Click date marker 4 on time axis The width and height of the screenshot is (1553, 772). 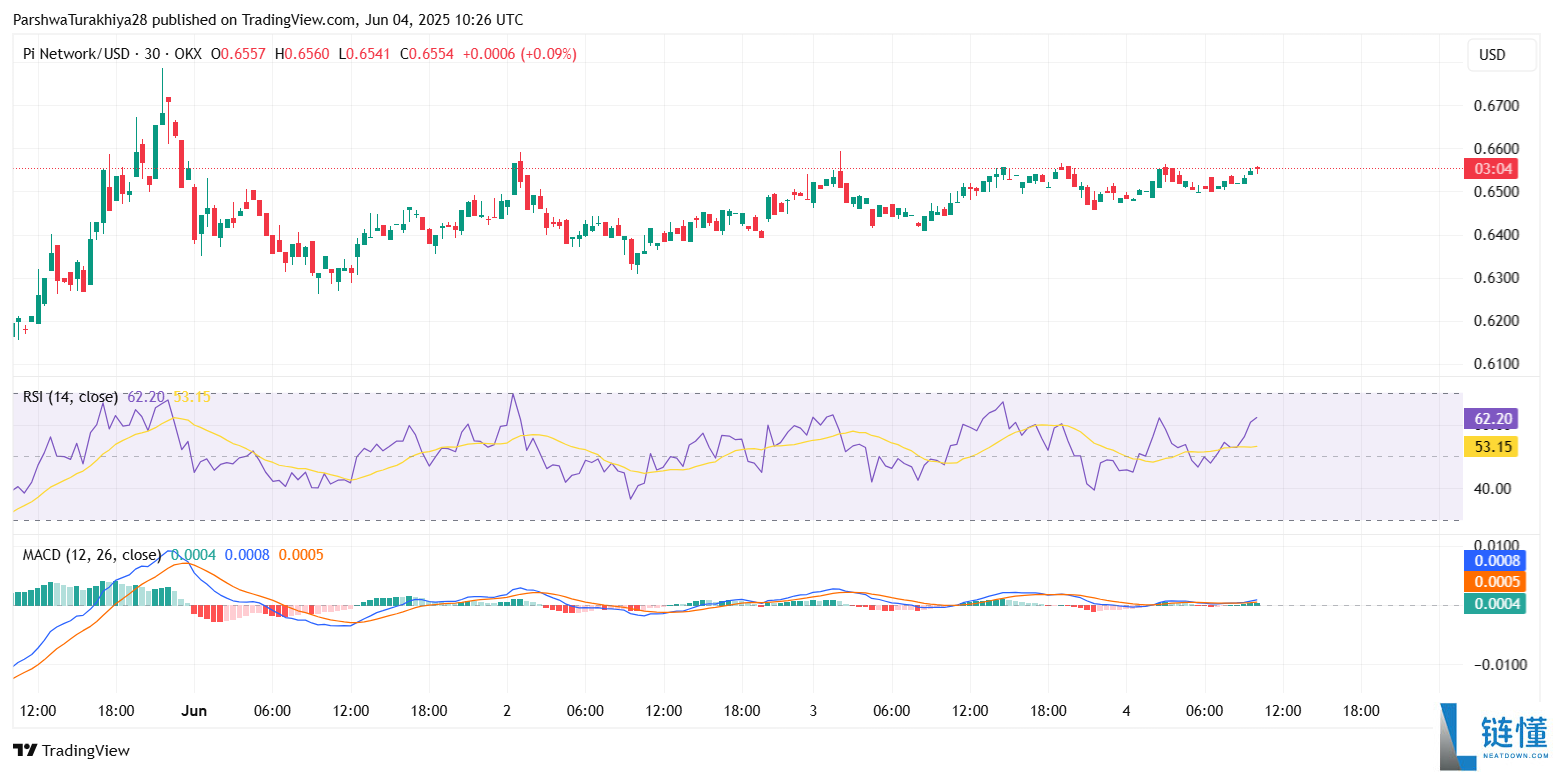pyautogui.click(x=1126, y=711)
